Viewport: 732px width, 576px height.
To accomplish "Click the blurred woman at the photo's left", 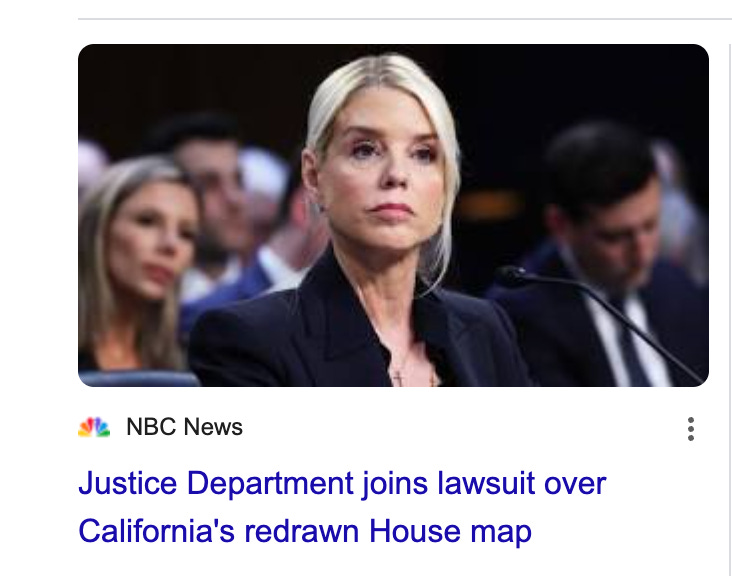I will point(135,266).
